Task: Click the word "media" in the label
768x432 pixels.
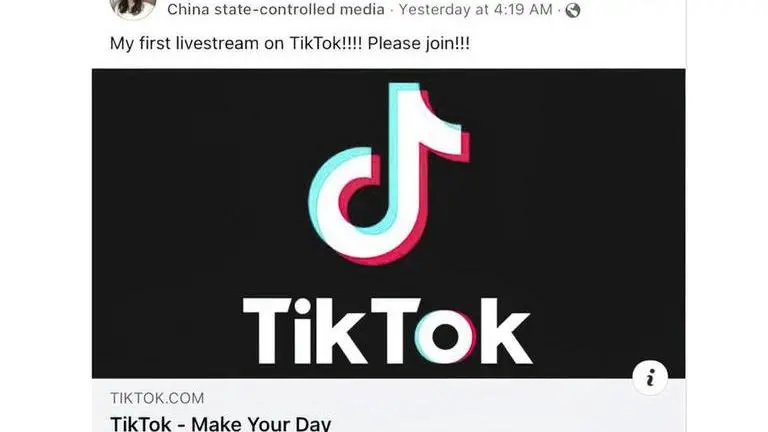Action: pos(362,9)
